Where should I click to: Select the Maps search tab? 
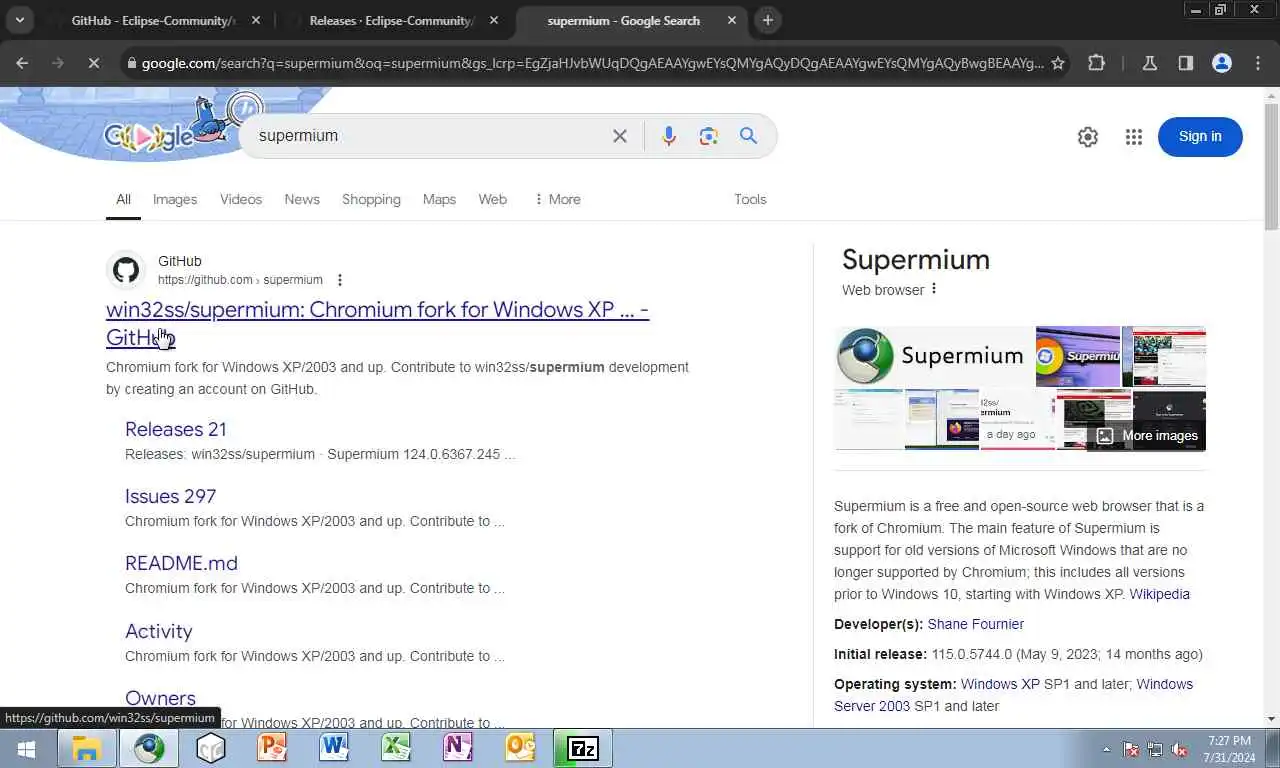pyautogui.click(x=439, y=199)
